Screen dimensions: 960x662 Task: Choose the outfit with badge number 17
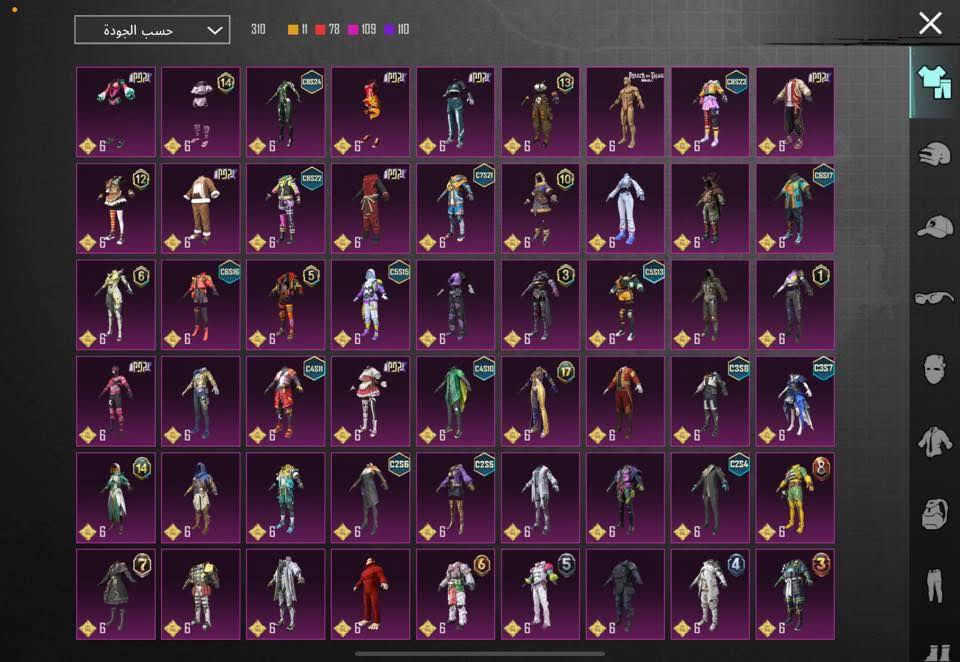540,401
